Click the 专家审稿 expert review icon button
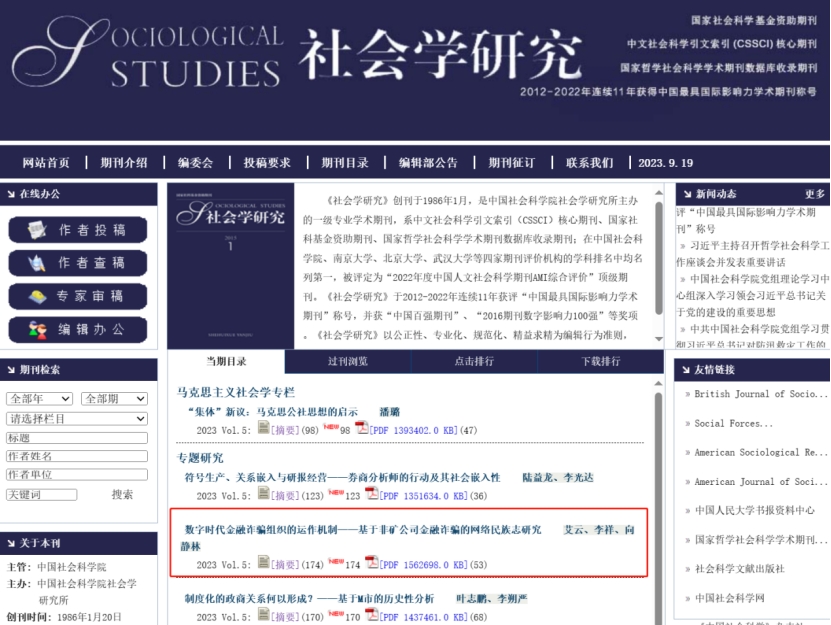Viewport: 831px width, 625px height. (78, 296)
